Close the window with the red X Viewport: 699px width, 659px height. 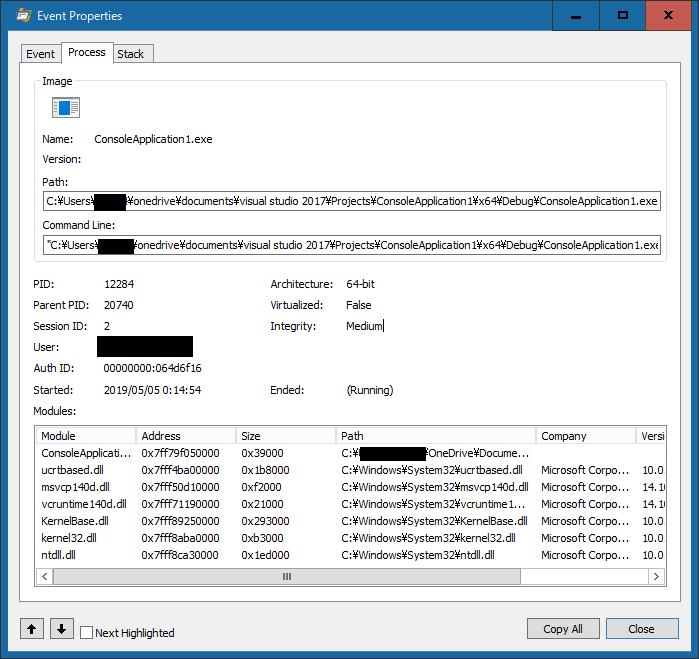668,16
